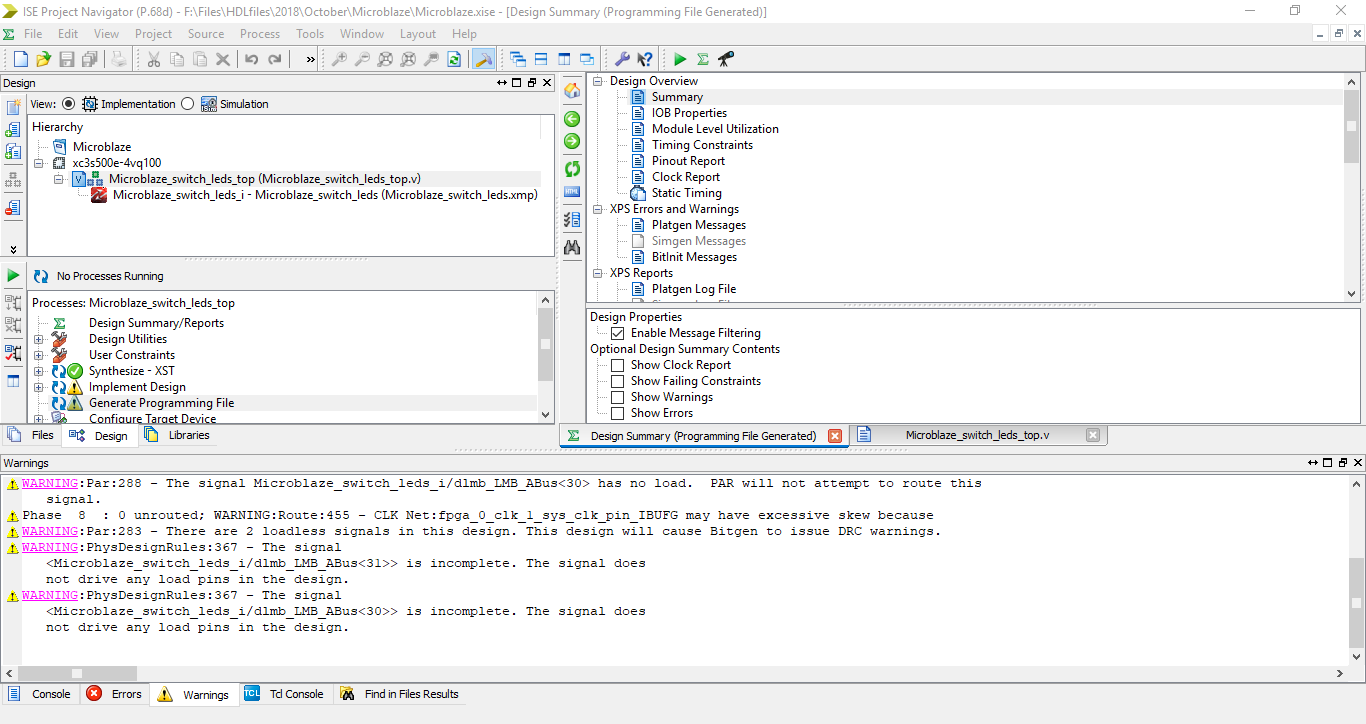Click the green Reload icon in summary sidebar
This screenshot has height=724, width=1366.
(572, 168)
